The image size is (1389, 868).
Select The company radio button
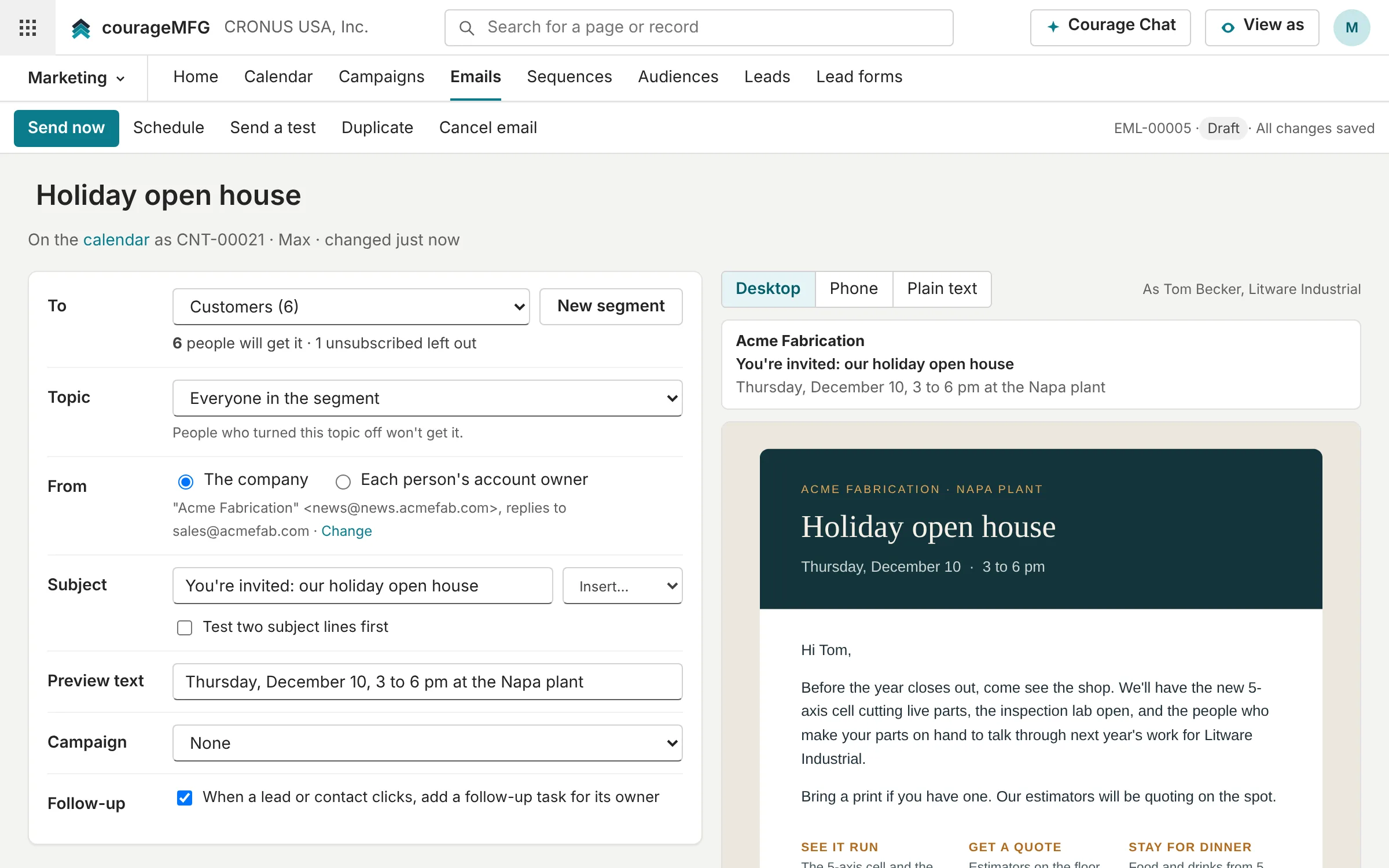185,481
